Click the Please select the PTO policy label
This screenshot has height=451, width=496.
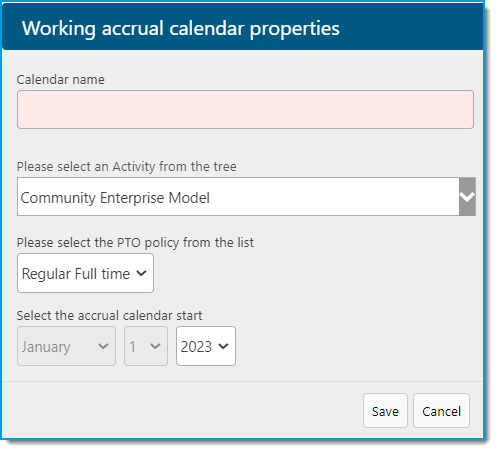[135, 242]
